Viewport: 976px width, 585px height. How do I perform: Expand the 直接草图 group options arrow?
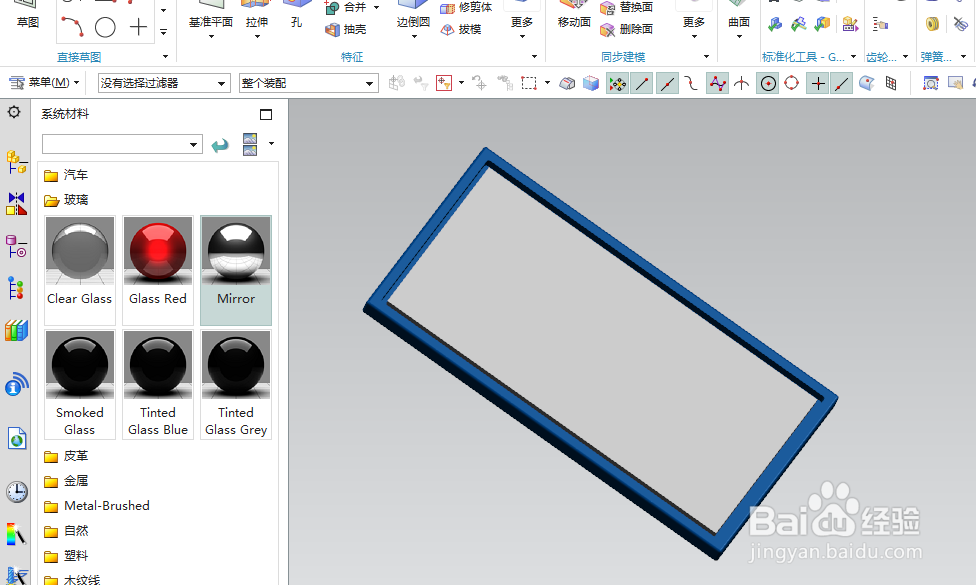pos(166,57)
